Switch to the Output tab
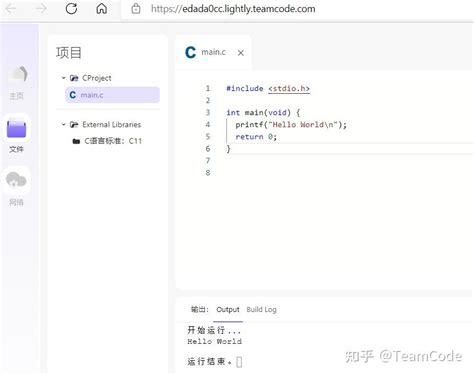The height and width of the screenshot is (375, 474). click(x=228, y=310)
